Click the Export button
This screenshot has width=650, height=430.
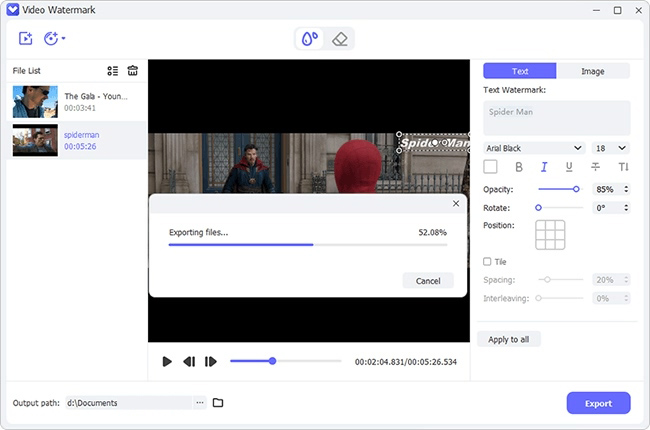(598, 403)
